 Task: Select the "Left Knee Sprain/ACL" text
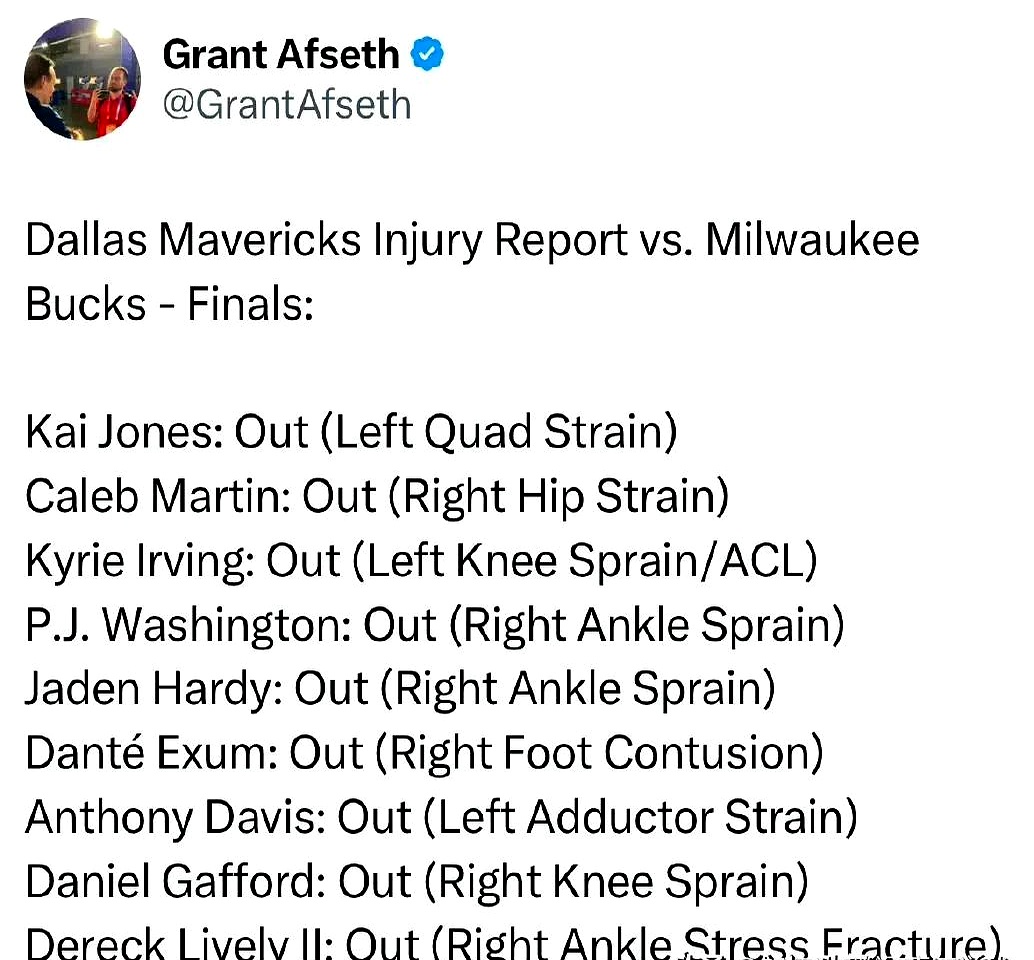point(585,562)
